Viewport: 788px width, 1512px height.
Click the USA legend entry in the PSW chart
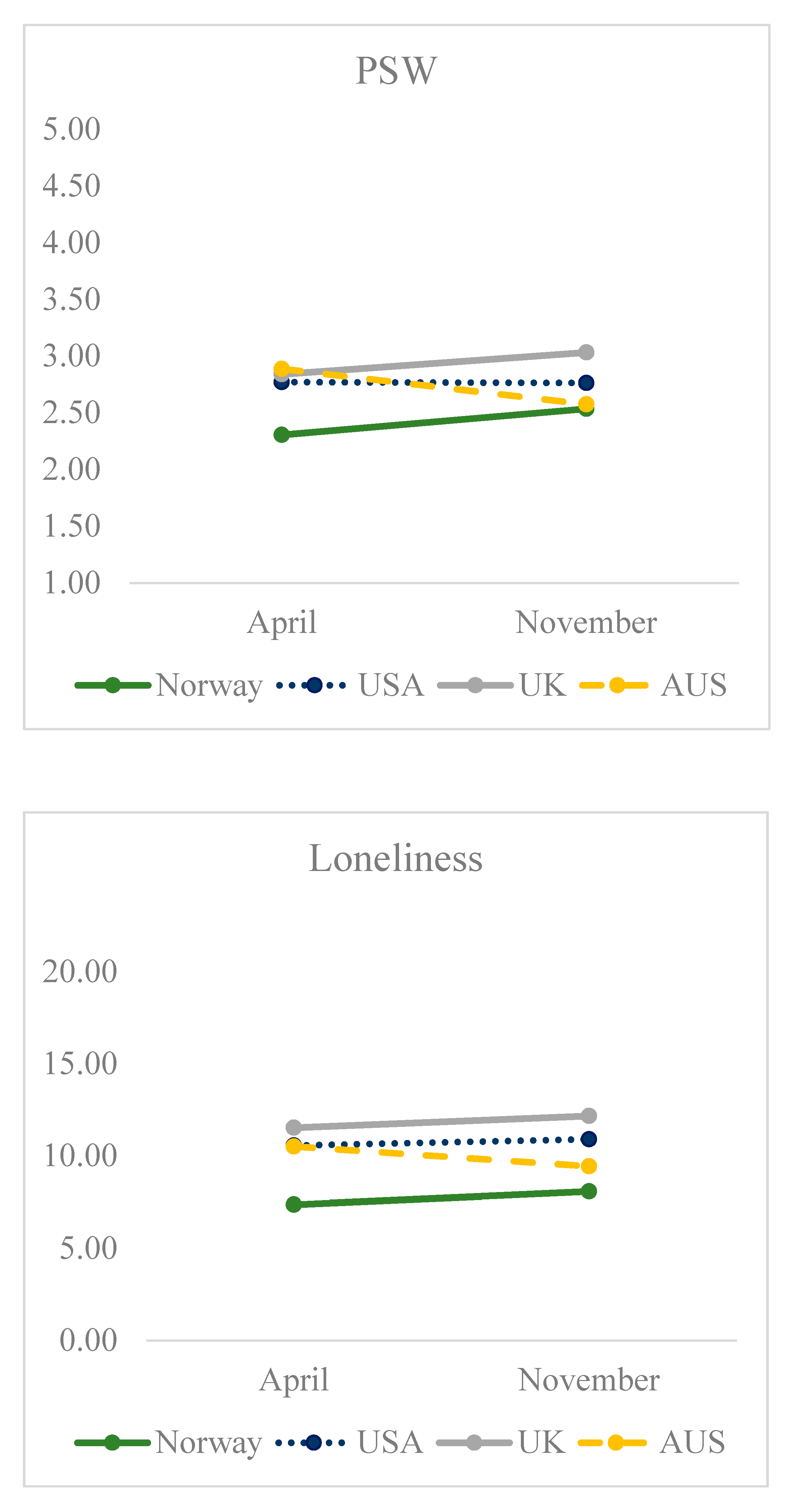coord(350,685)
